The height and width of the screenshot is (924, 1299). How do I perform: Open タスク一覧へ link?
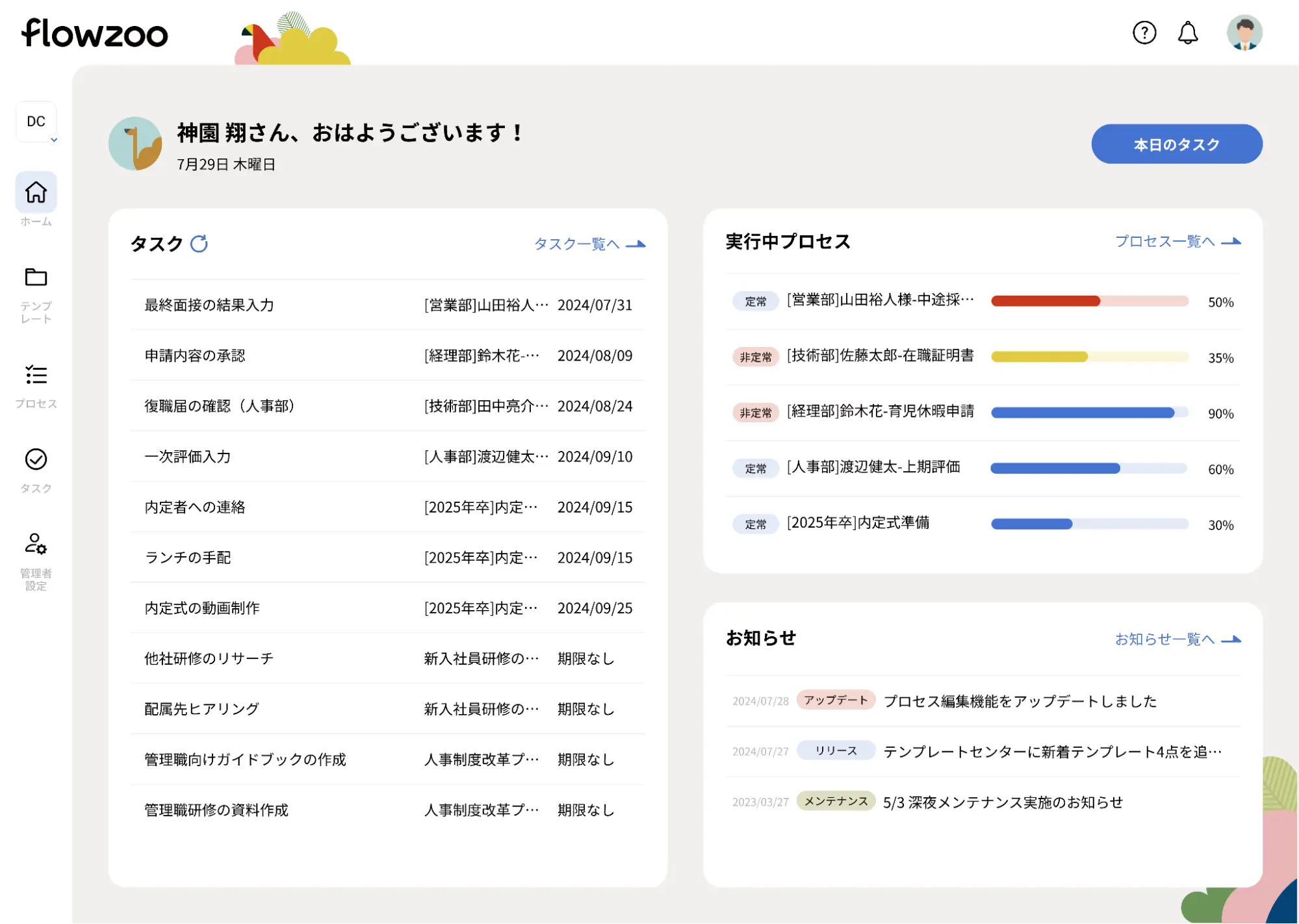(589, 244)
